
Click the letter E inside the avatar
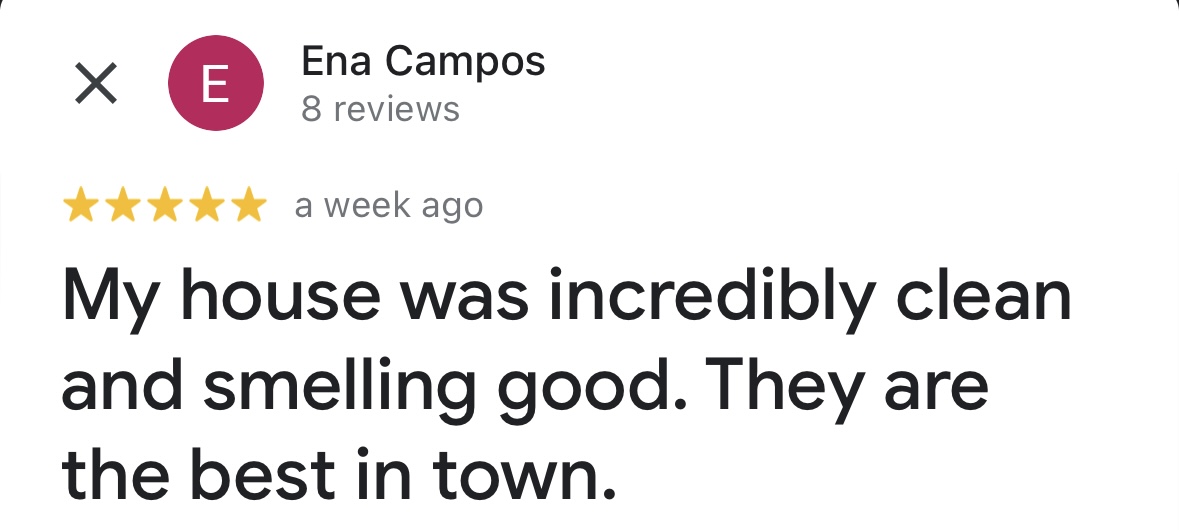tap(216, 85)
